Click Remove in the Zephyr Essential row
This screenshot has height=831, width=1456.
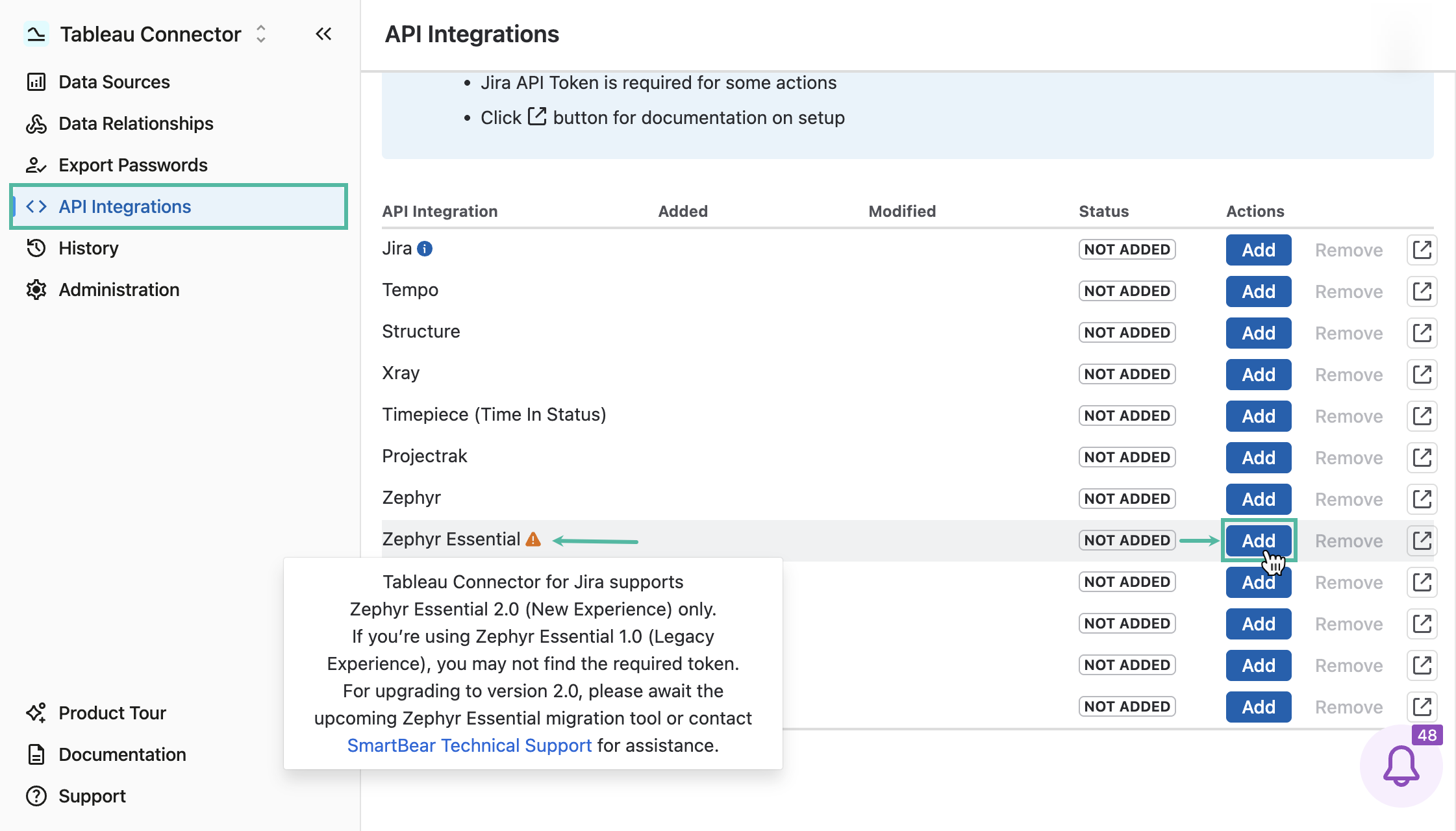point(1349,541)
